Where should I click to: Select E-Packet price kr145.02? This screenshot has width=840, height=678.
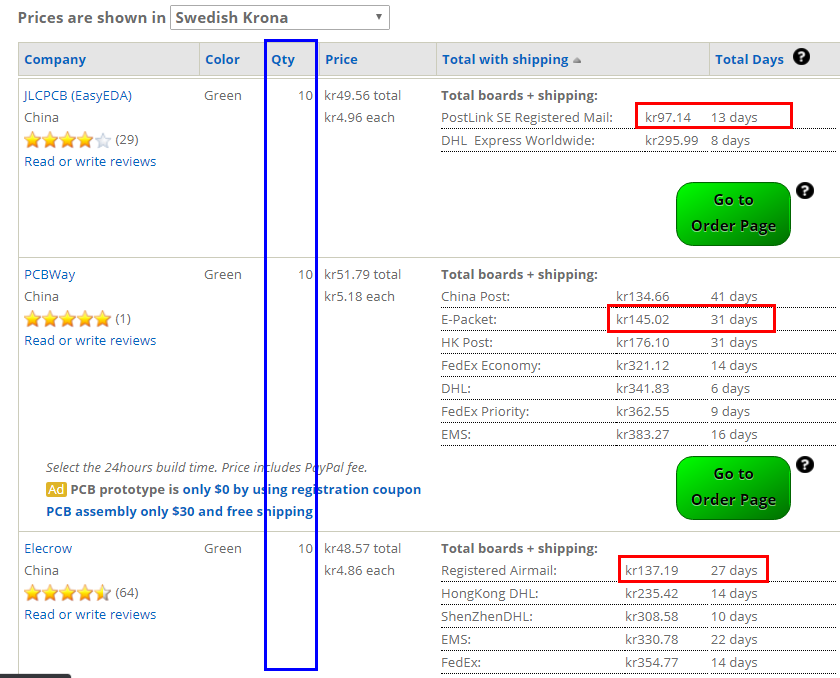643,320
